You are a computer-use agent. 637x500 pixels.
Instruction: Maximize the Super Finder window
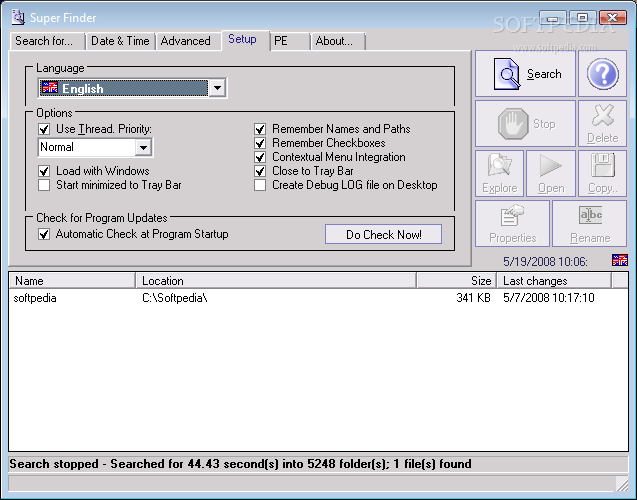coord(582,18)
